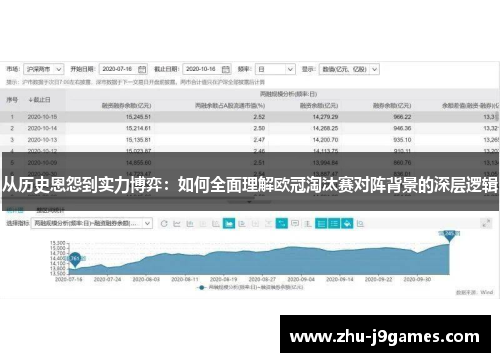Toggle the speech bubble data label icon
Image resolution: width=500 pixels, height=362 pixels.
(x=295, y=223)
